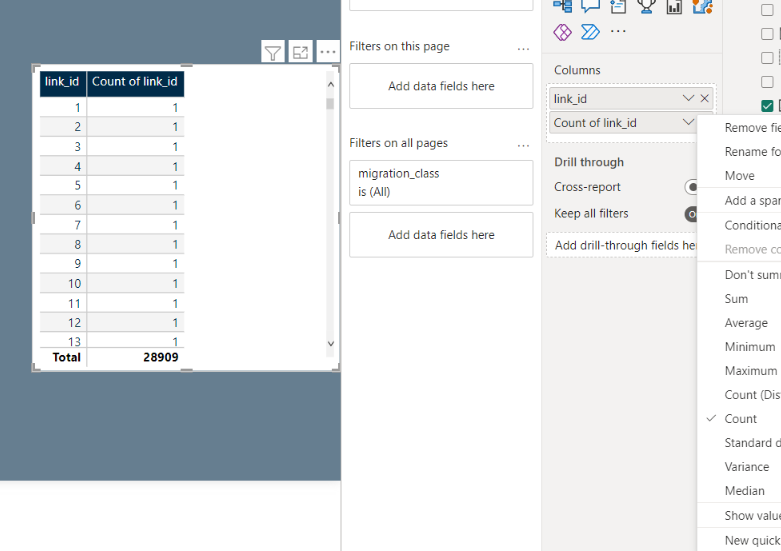Viewport: 781px width, 551px height.
Task: Choose New quick measure
Action: [x=739, y=540]
